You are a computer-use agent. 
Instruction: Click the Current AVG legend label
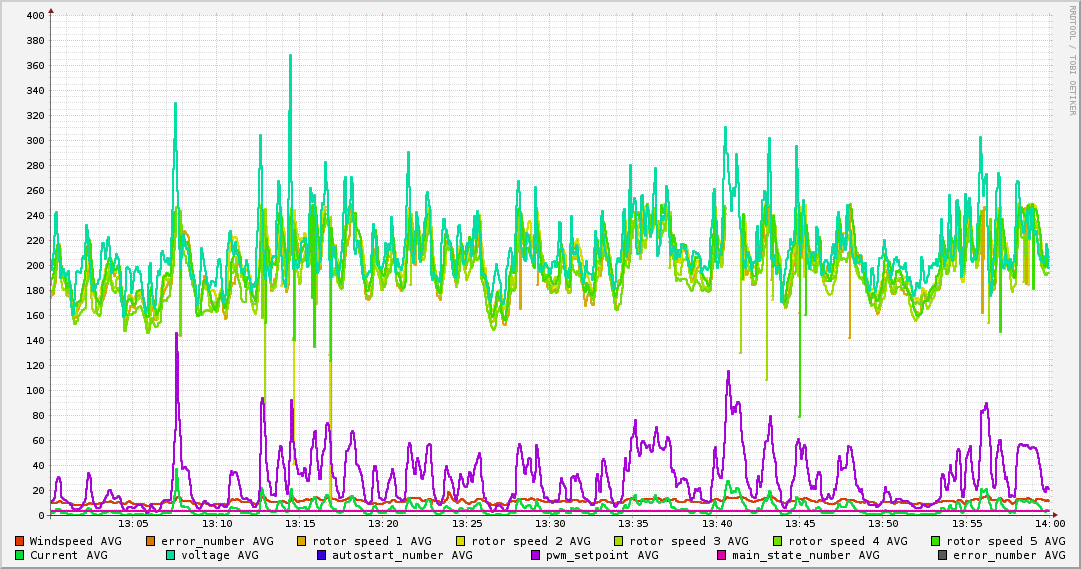(x=68, y=555)
